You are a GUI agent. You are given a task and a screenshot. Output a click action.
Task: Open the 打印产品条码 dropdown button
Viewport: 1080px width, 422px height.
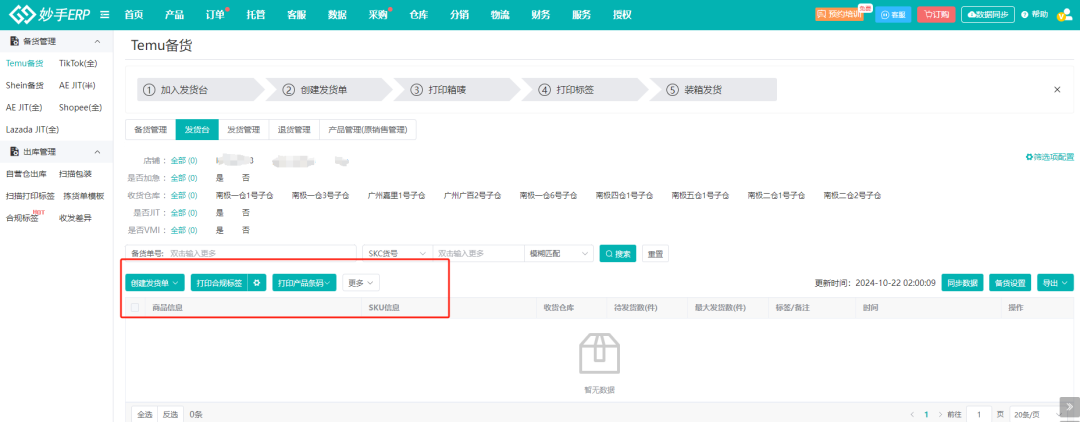tap(304, 282)
